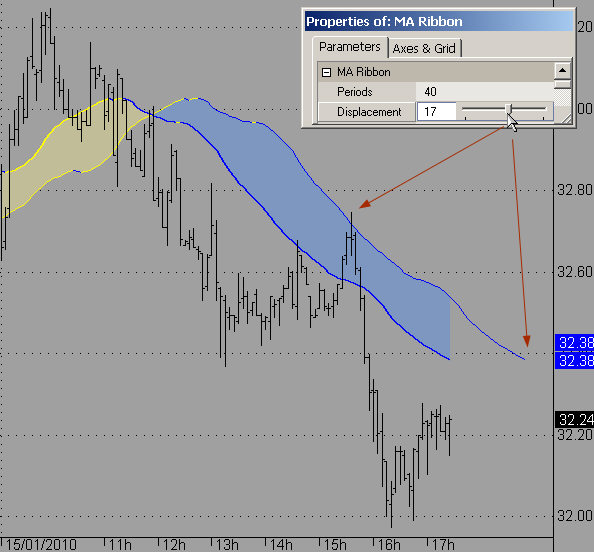The image size is (594, 552).
Task: Click the 14h time axis label
Action: 281,545
